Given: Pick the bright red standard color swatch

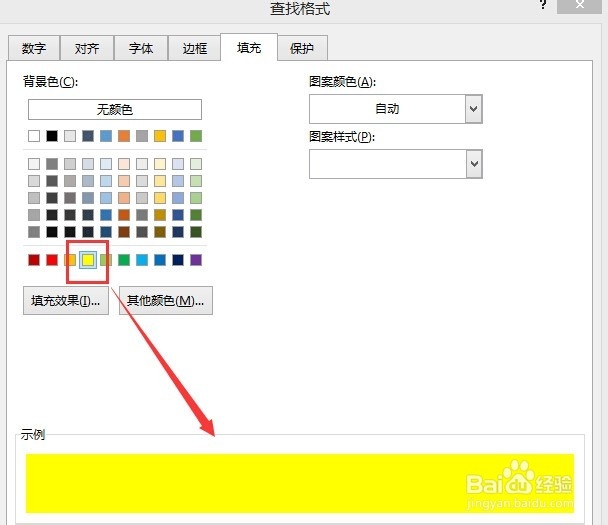Looking at the screenshot, I should [x=52, y=260].
